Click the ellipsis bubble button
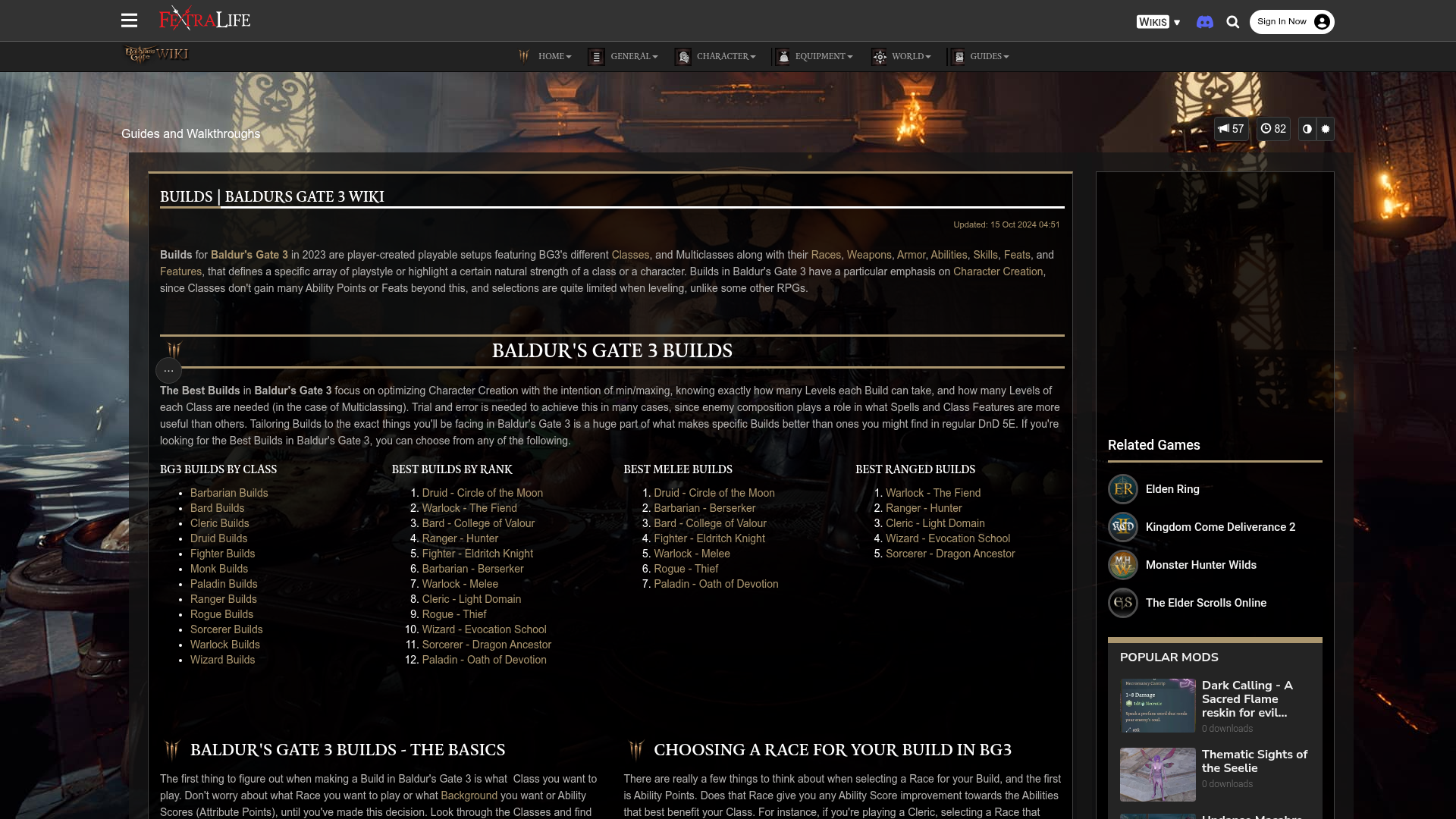 (x=168, y=370)
